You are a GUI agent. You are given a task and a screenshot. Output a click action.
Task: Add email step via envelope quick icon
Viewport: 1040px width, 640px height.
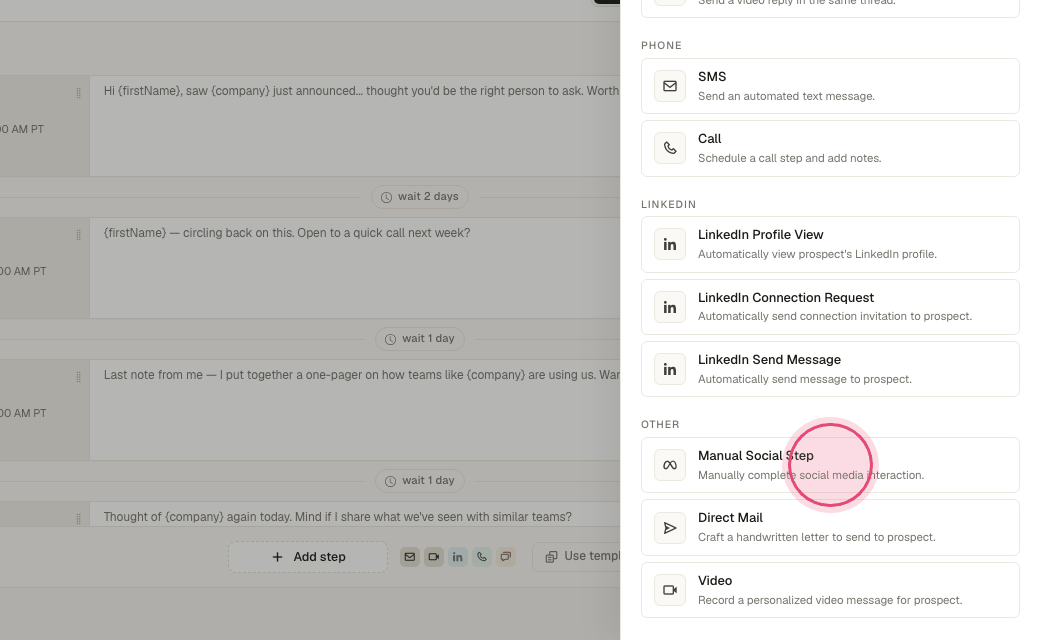[x=410, y=557]
